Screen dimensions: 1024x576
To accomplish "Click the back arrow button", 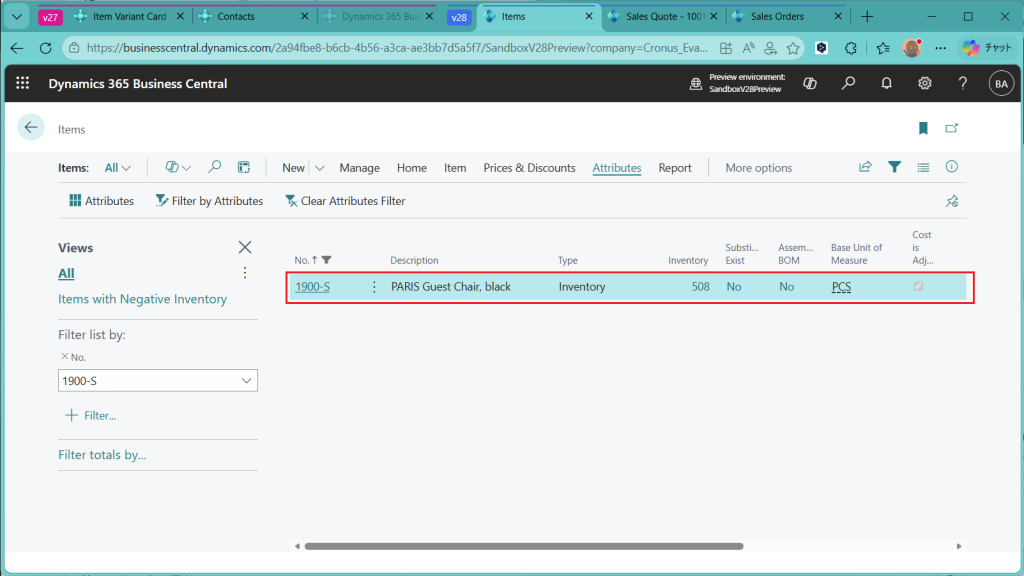I will pos(31,127).
